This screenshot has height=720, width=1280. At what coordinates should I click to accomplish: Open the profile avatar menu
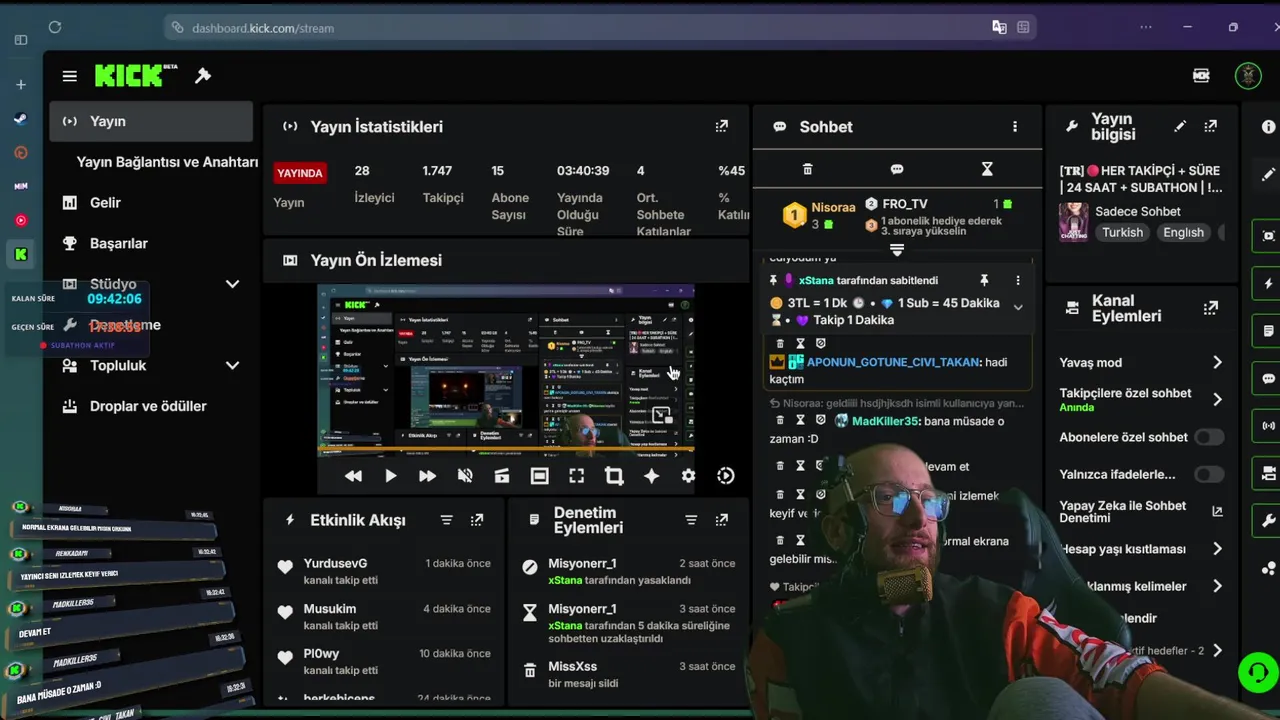[x=1248, y=75]
